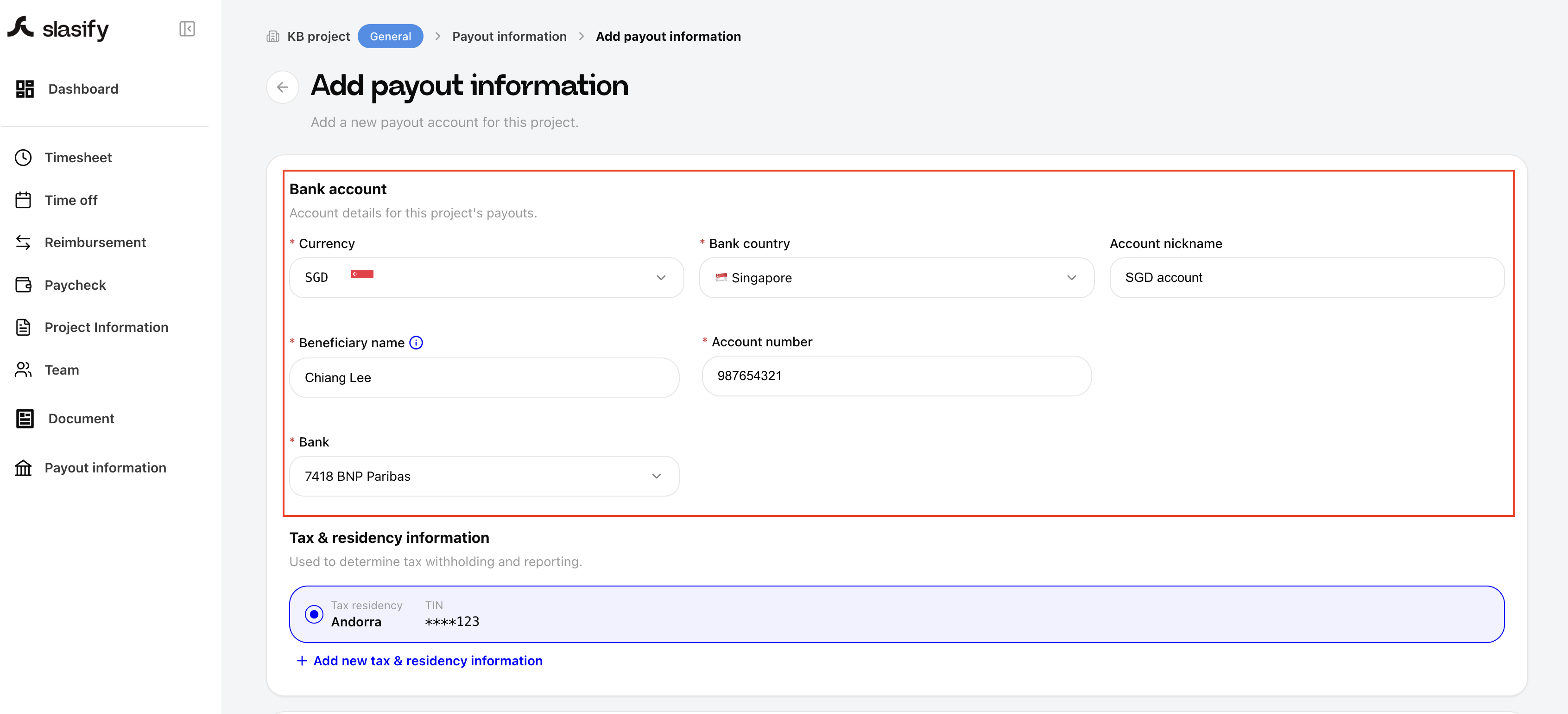Open the Dashboard grid icon
The image size is (1568, 714).
[x=25, y=89]
